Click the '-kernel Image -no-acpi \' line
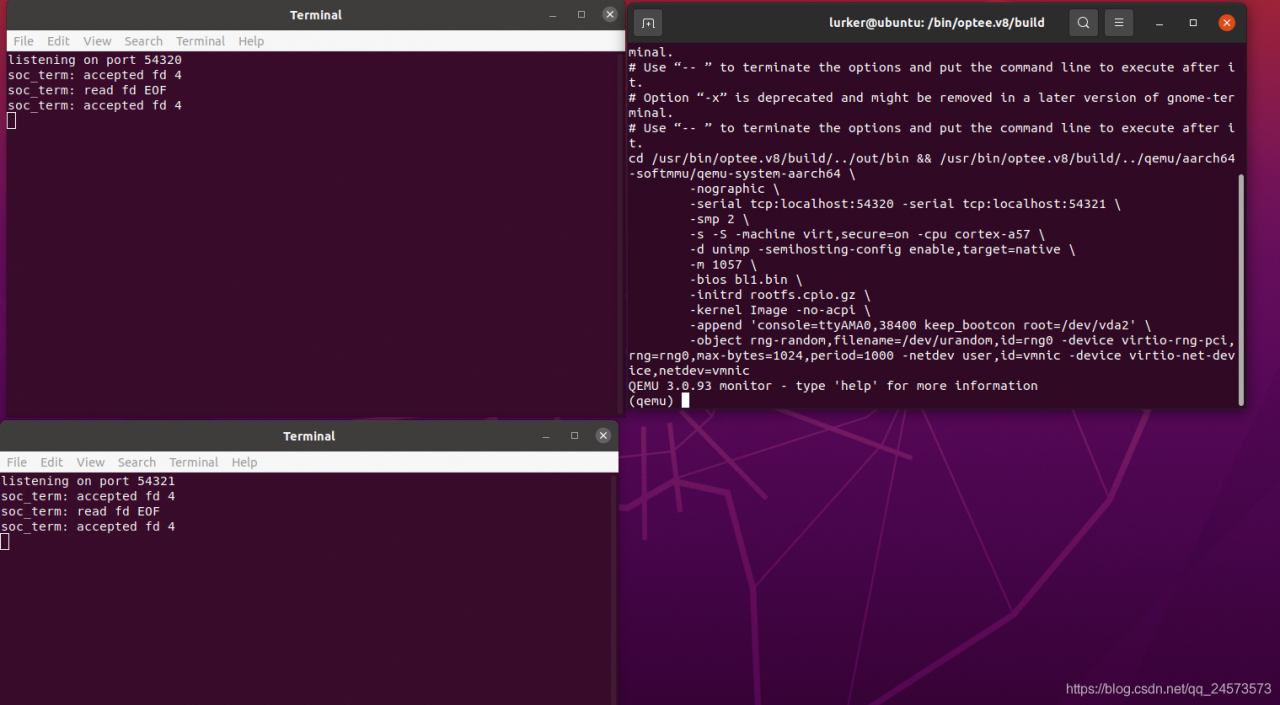 pos(780,310)
